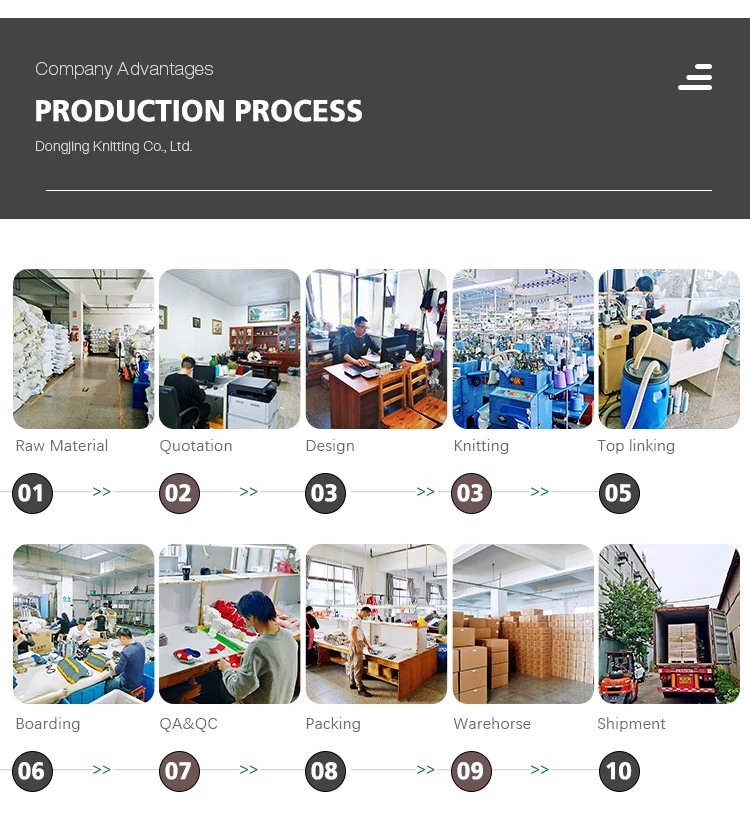Screen dimensions: 750x836
Task: Click the Packing label text
Action: (x=333, y=724)
